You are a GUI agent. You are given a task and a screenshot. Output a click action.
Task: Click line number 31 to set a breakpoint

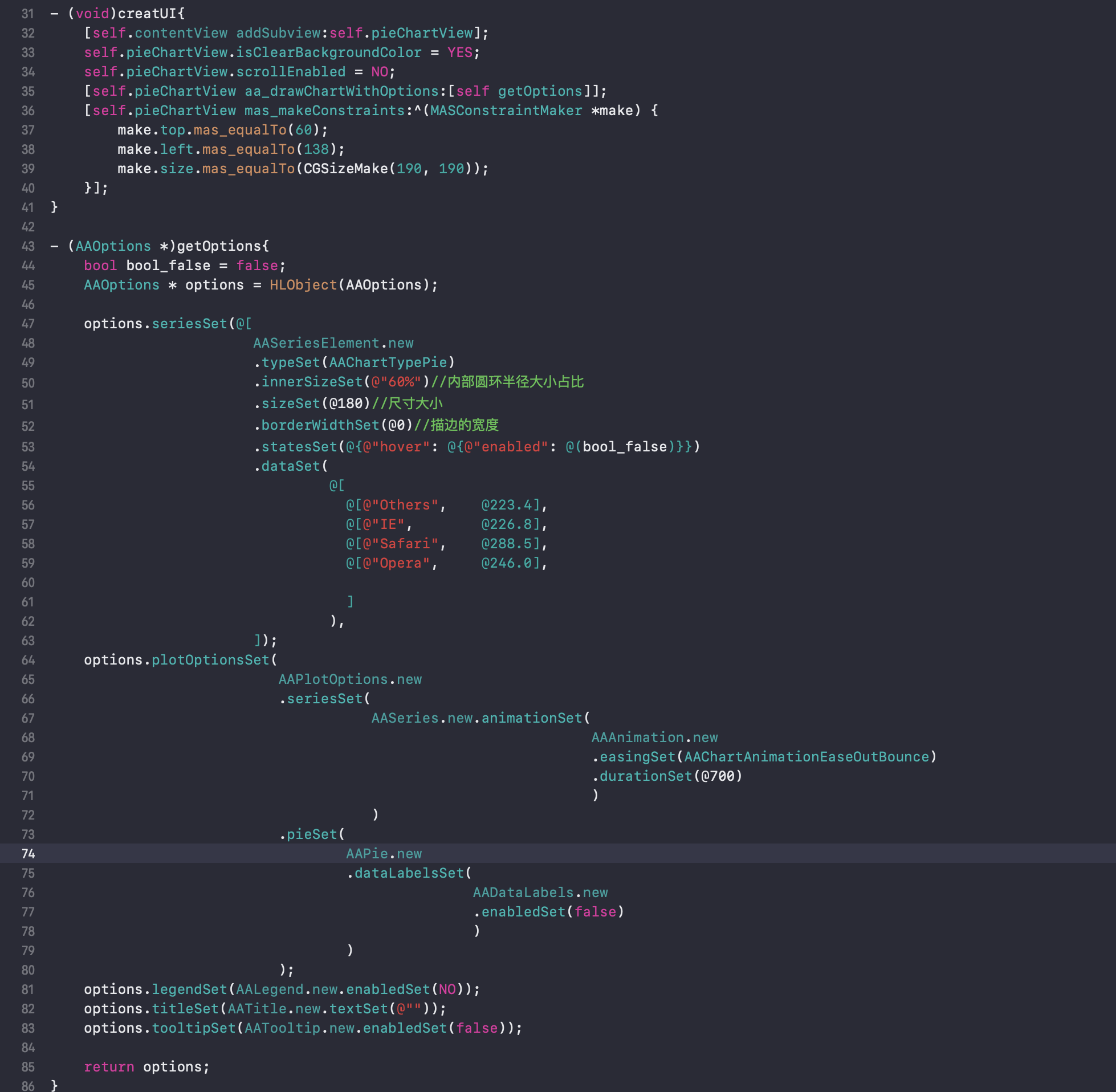pyautogui.click(x=27, y=14)
